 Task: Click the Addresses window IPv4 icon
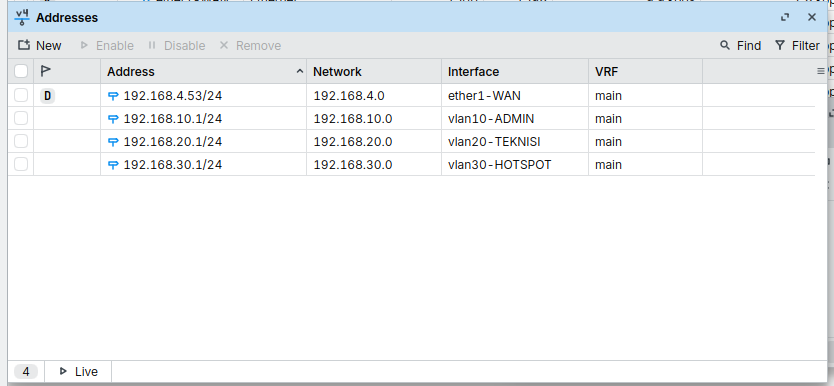(22, 18)
